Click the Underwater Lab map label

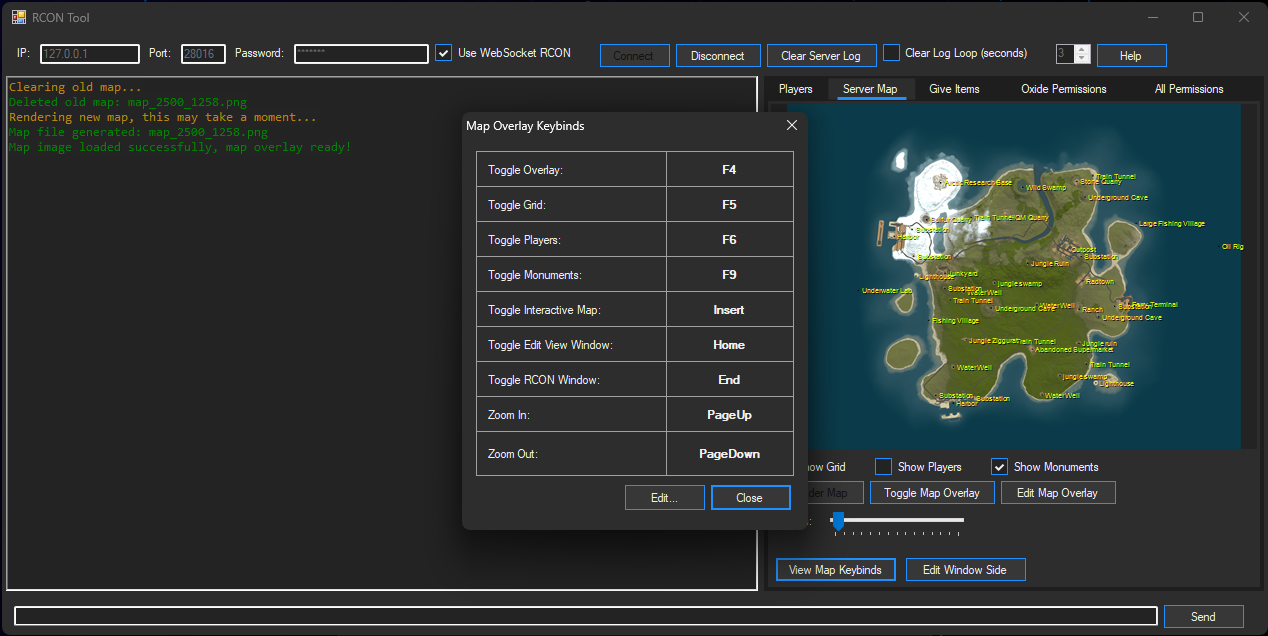point(887,291)
